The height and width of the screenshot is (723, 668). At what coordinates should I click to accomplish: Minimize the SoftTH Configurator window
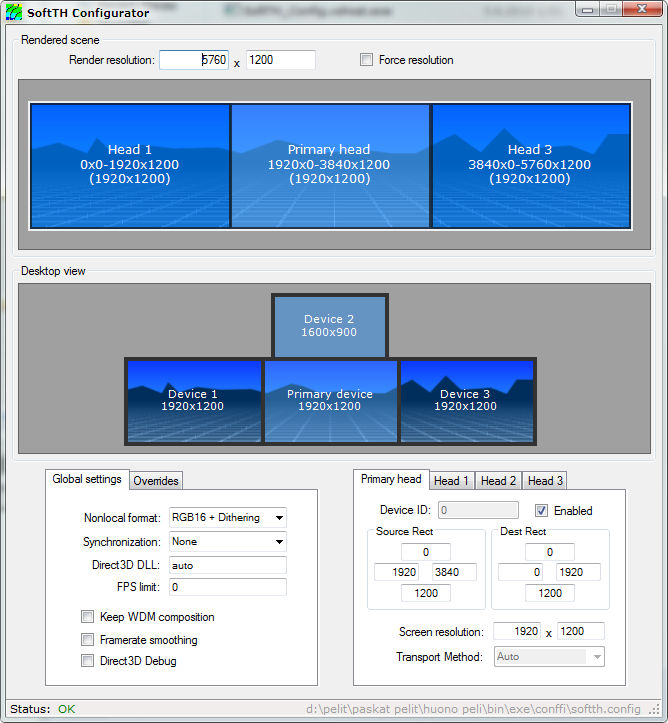point(587,9)
